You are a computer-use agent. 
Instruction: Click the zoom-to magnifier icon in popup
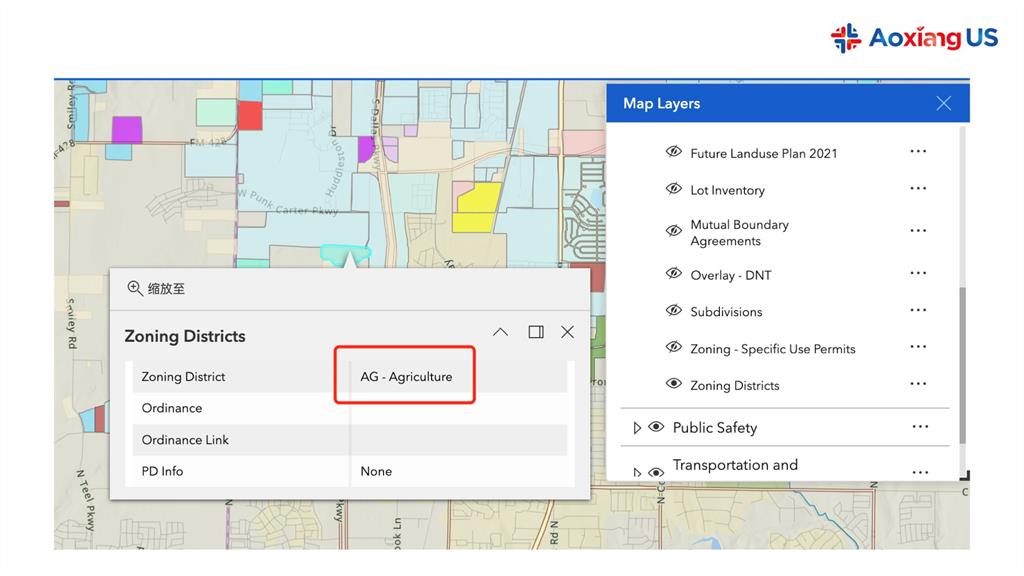[135, 289]
